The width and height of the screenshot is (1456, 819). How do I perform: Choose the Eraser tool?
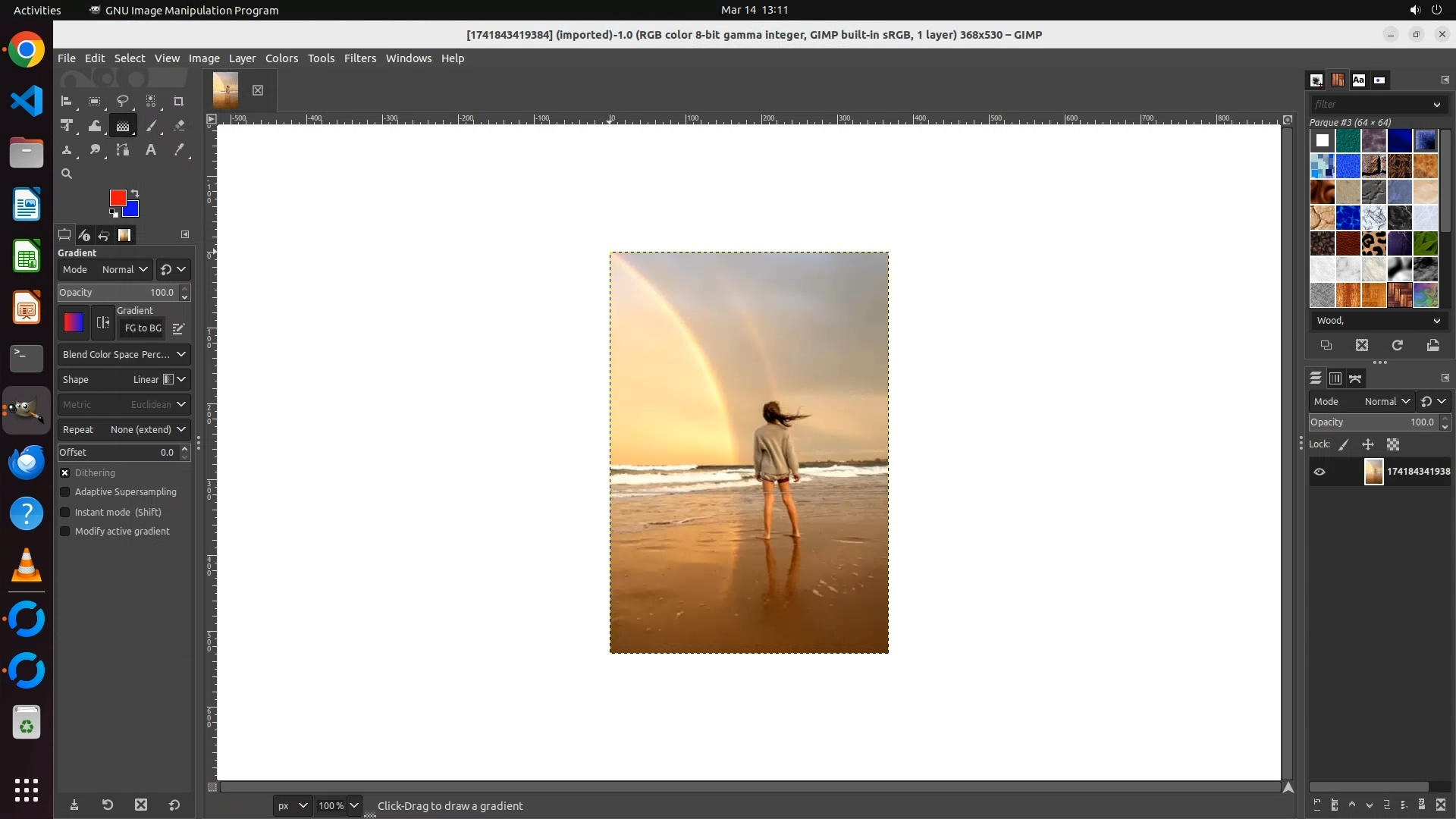click(179, 126)
